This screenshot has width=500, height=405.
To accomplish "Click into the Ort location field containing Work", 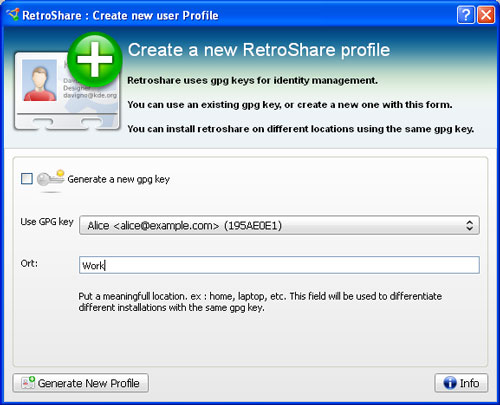I will pos(279,265).
